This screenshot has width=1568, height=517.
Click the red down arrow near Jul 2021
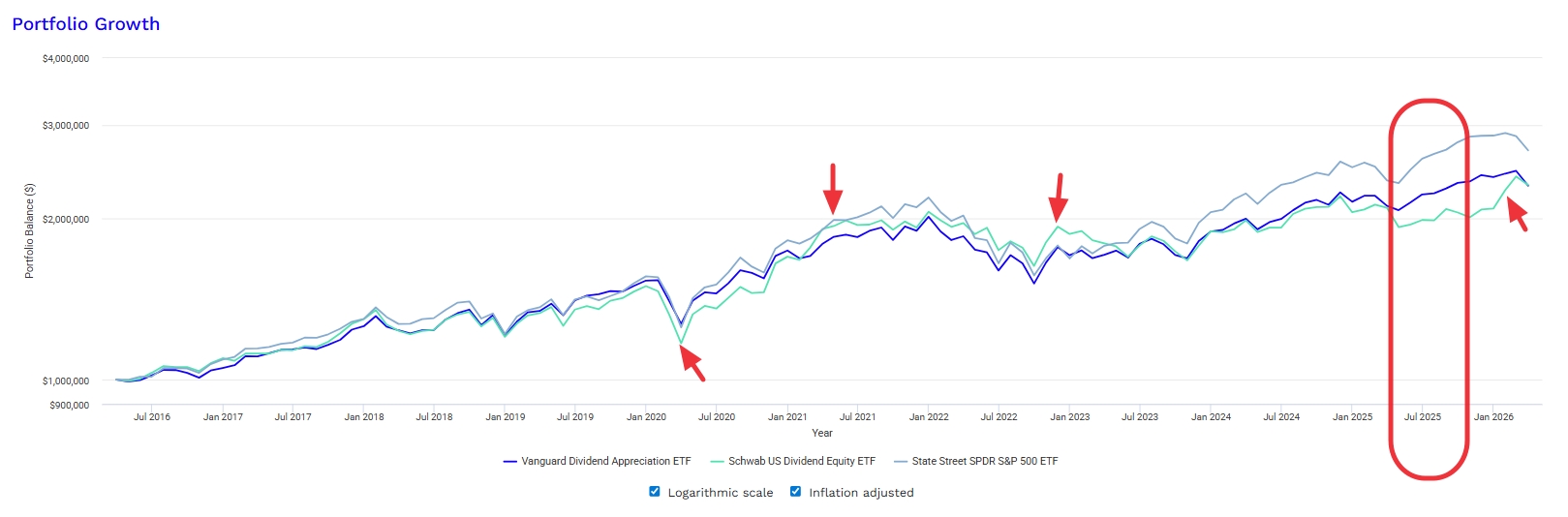(x=832, y=189)
